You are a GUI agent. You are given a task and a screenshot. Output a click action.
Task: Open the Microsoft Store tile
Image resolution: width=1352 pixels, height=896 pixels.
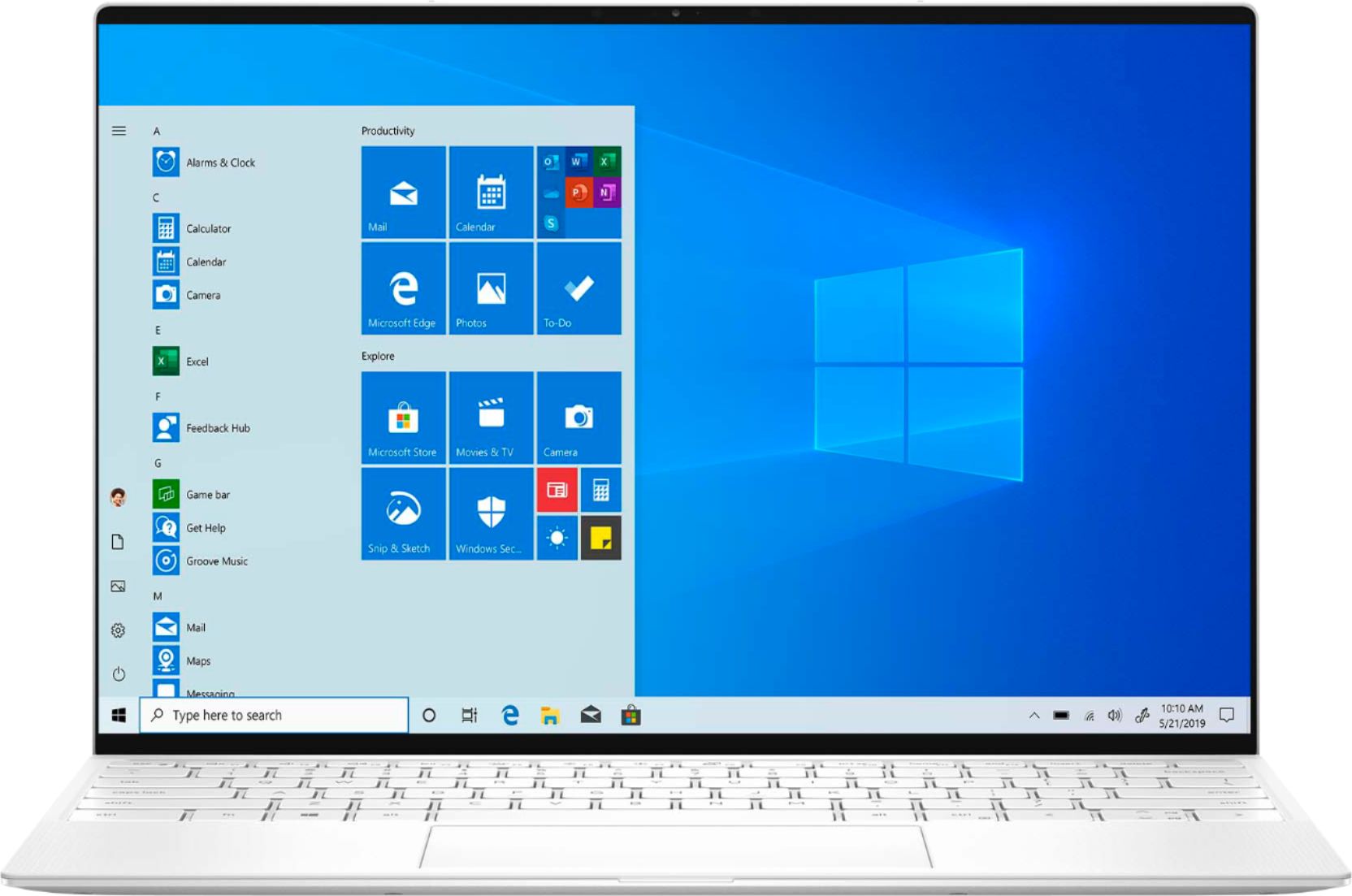coord(404,418)
